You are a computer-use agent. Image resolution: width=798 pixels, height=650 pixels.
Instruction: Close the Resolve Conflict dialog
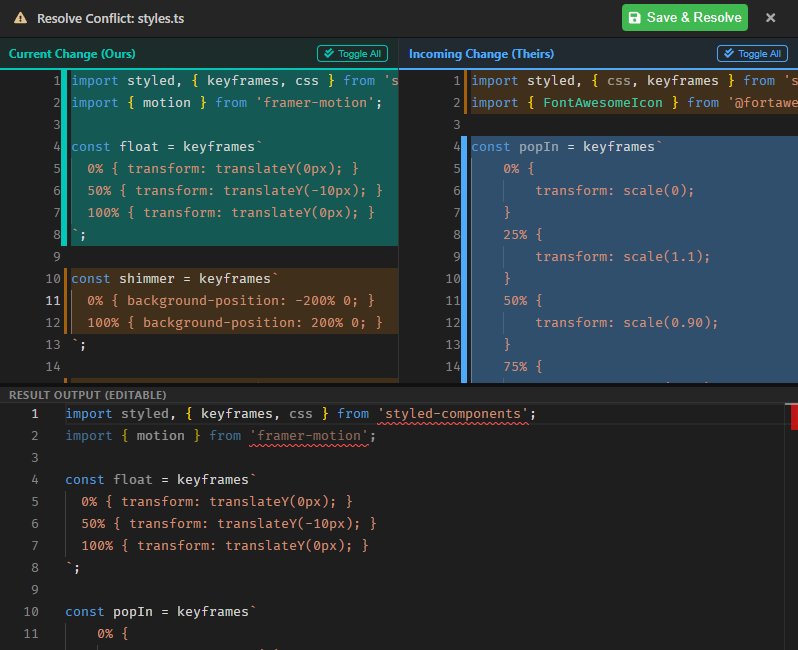tap(770, 18)
